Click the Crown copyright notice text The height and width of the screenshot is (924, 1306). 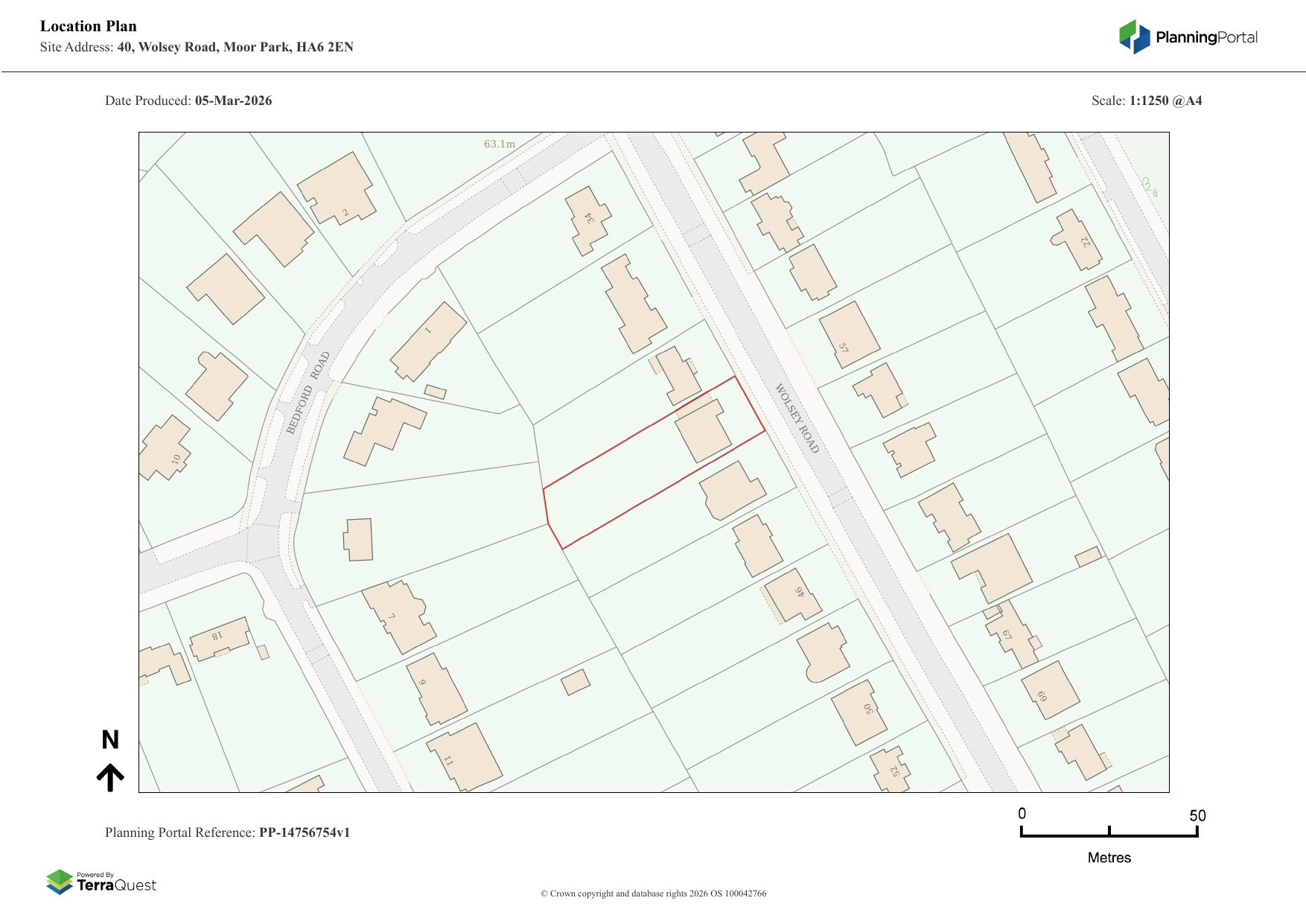coord(653,893)
